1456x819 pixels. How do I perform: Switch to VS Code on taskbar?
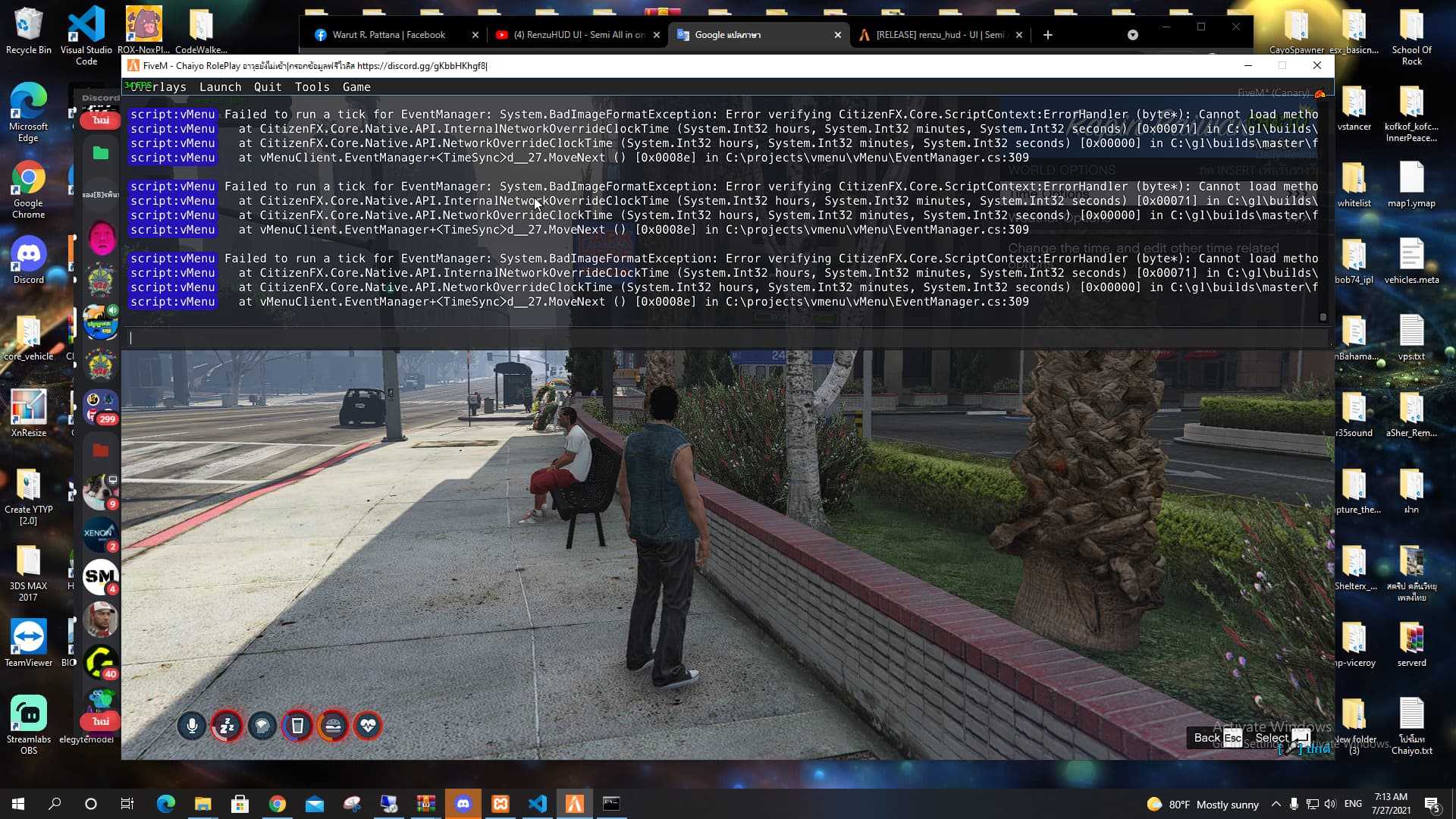538,804
